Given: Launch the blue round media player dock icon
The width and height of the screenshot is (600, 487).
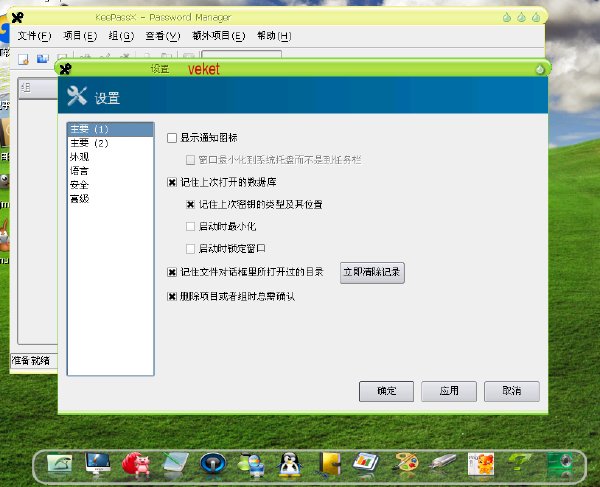Looking at the screenshot, I should [213, 463].
